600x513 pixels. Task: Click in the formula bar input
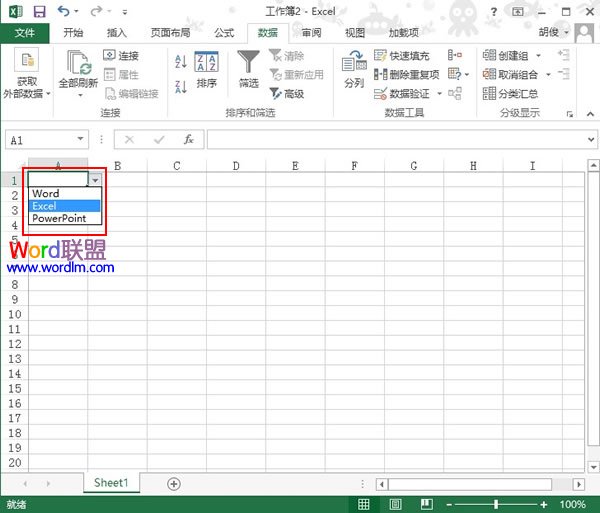pos(396,139)
